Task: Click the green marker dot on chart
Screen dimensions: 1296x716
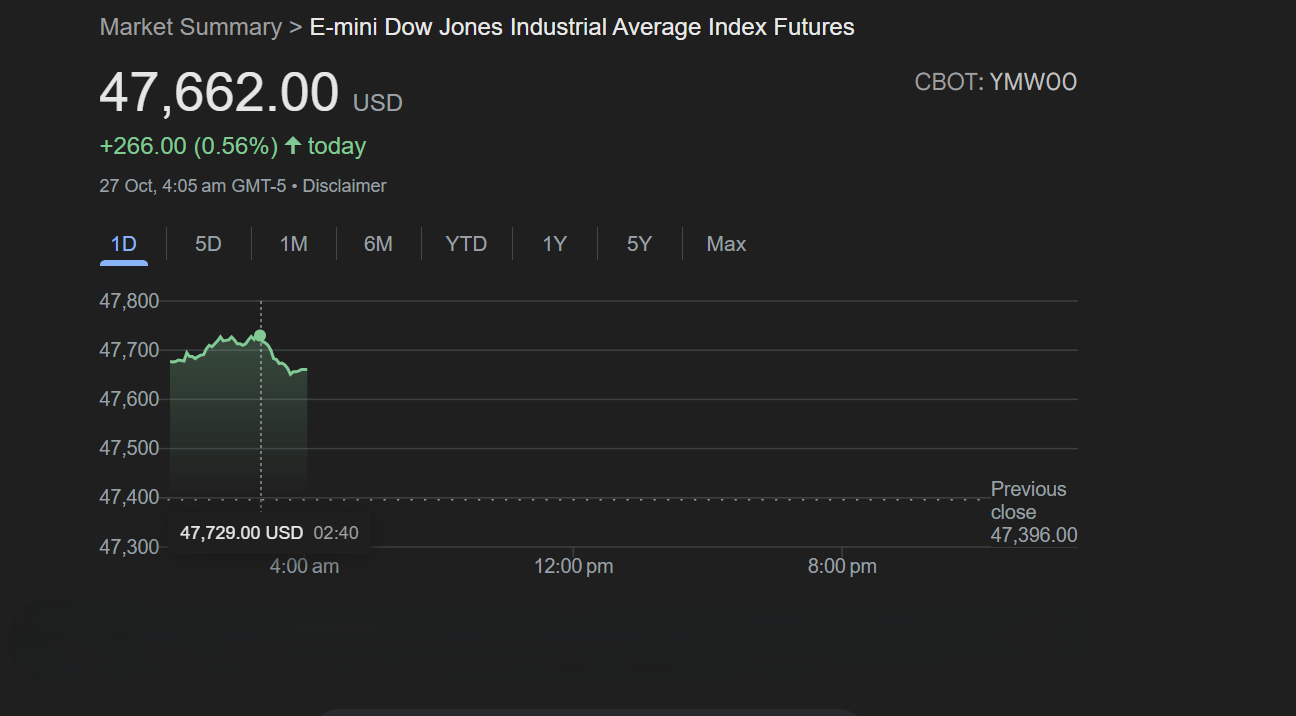Action: click(x=260, y=337)
